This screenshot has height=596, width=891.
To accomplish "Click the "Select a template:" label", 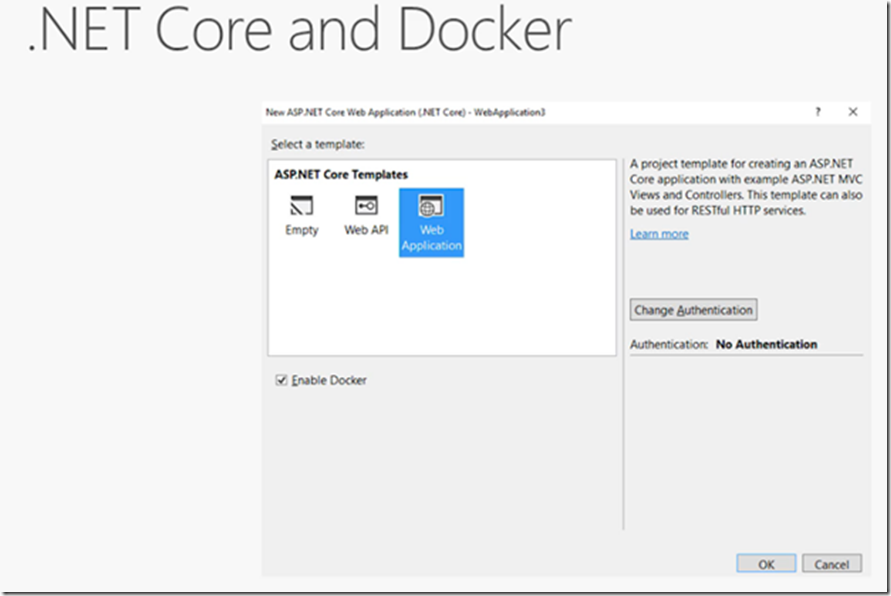I will point(318,144).
